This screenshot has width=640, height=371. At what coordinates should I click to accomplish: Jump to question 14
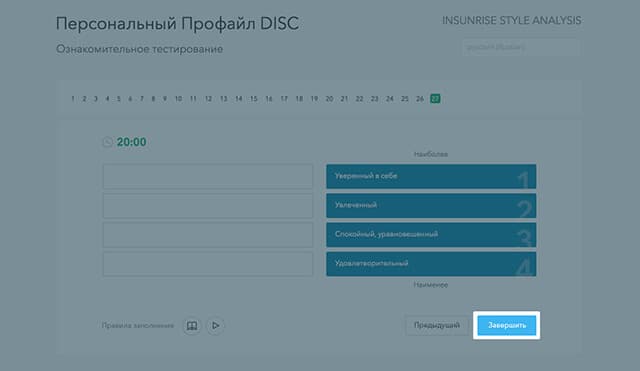click(x=239, y=99)
